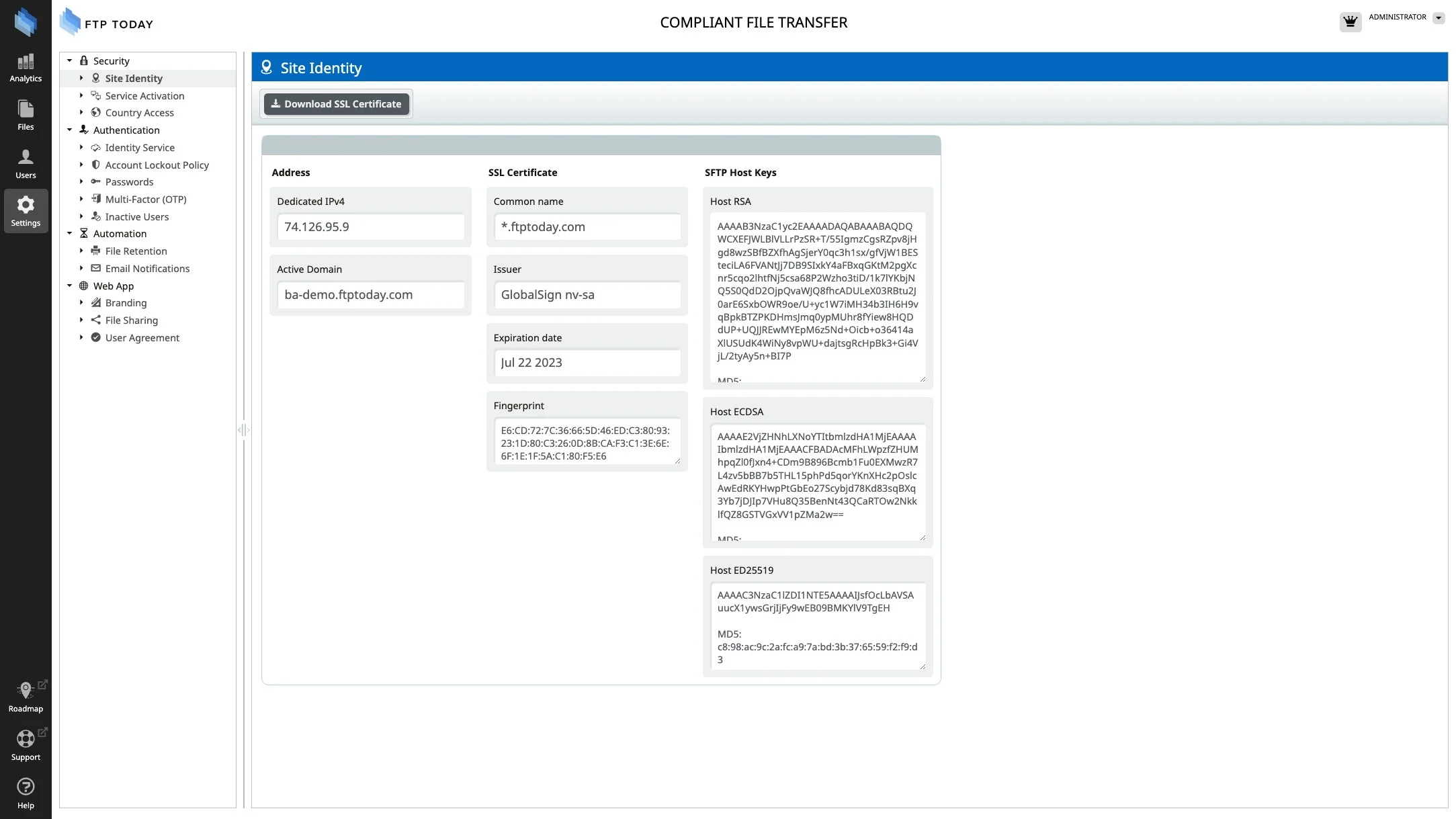Screen dimensions: 1456x819
Task: Click the FTP Today logo
Action: point(107,23)
